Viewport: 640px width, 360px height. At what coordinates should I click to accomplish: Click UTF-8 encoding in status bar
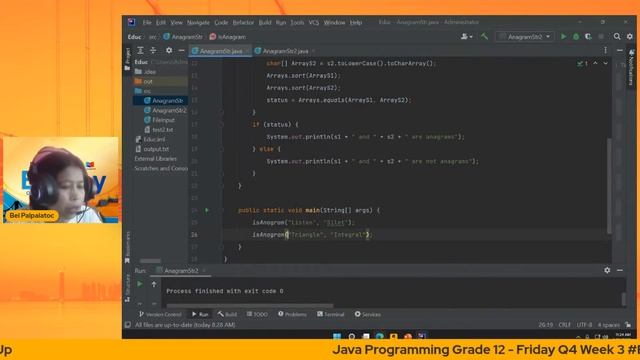coord(584,325)
